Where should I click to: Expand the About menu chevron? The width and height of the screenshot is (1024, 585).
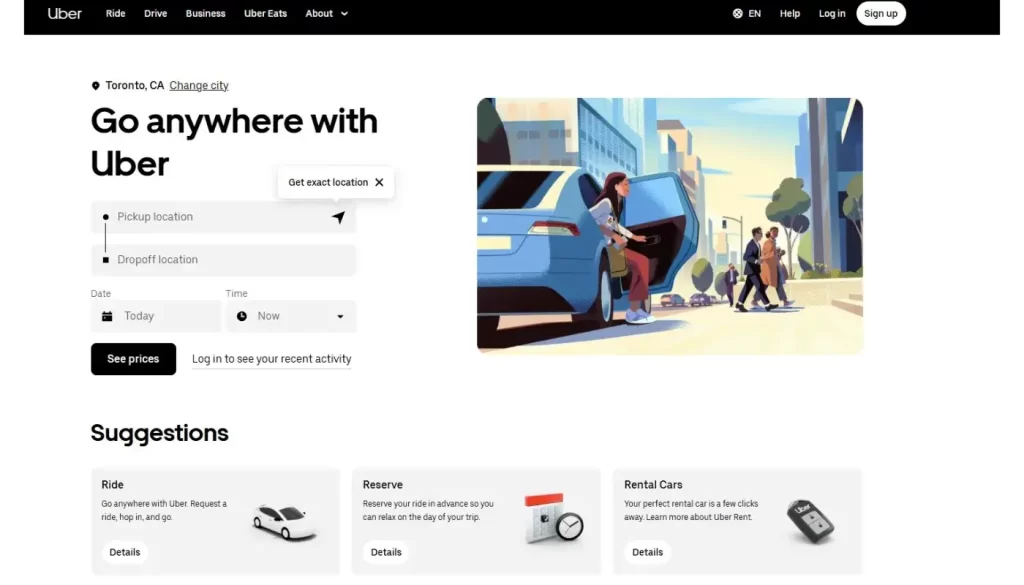pos(345,14)
